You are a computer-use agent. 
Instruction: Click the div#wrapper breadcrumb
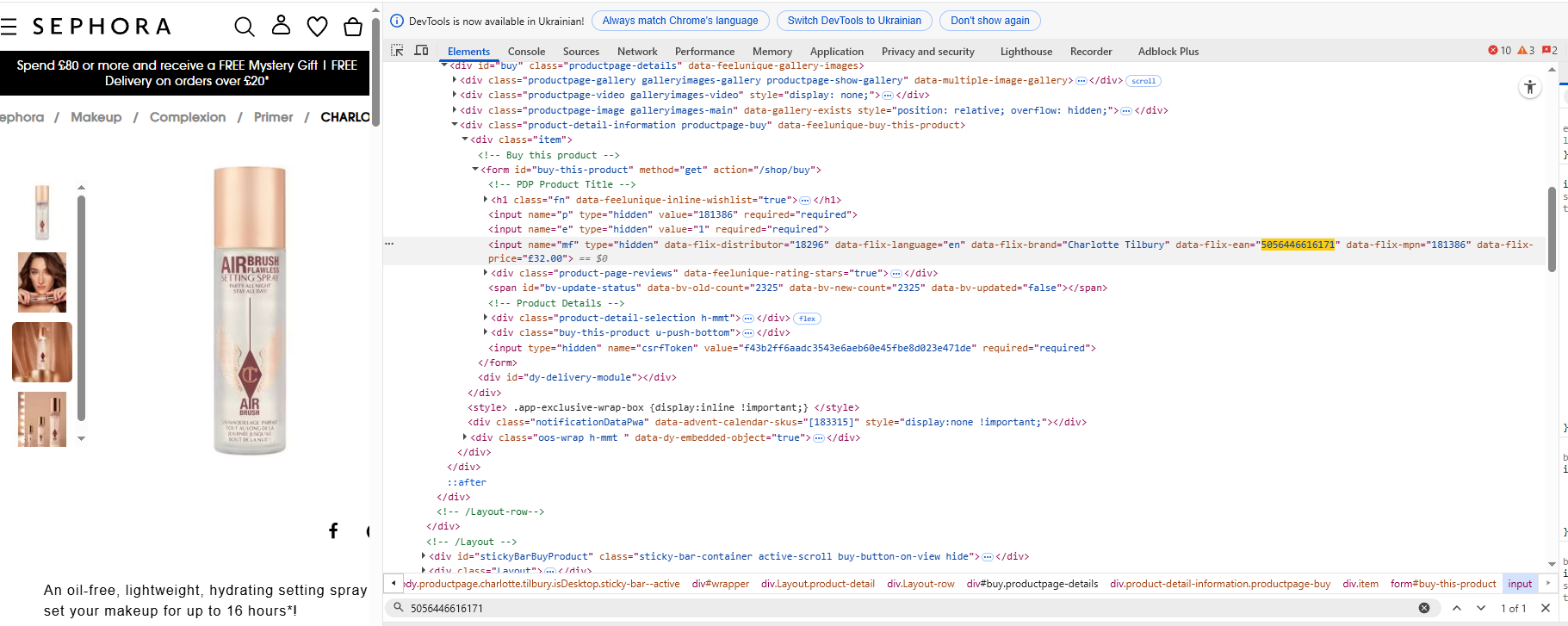pyautogui.click(x=721, y=584)
